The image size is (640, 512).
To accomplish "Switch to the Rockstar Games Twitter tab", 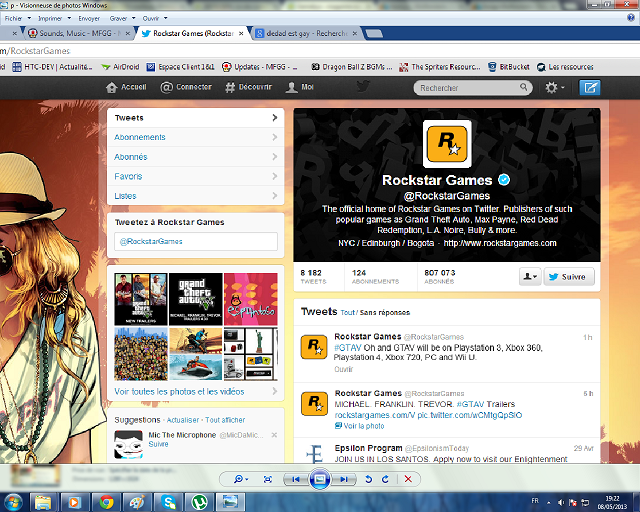I will click(190, 33).
